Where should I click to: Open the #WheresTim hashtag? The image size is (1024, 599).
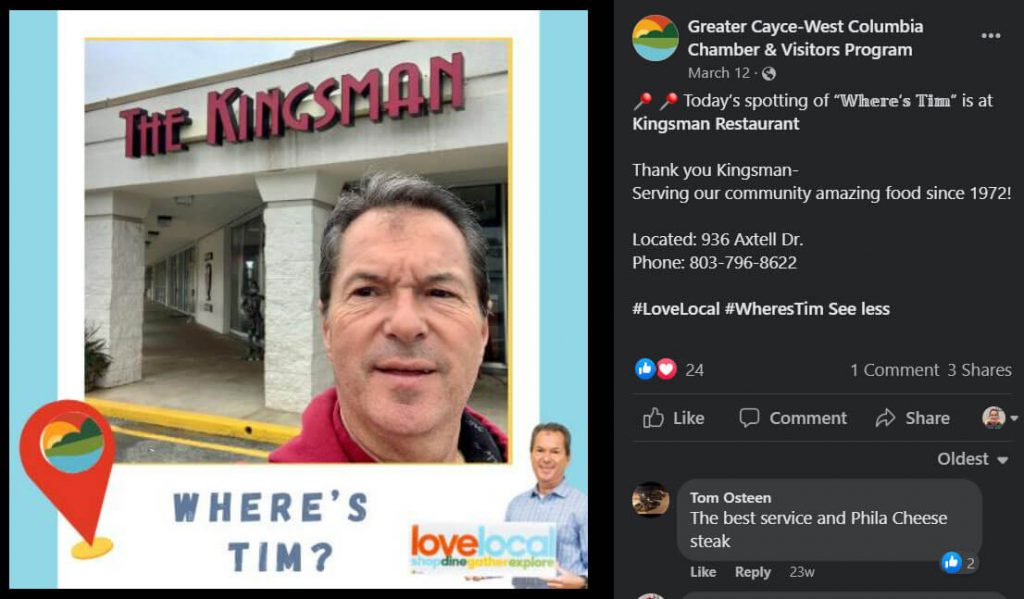tap(774, 309)
